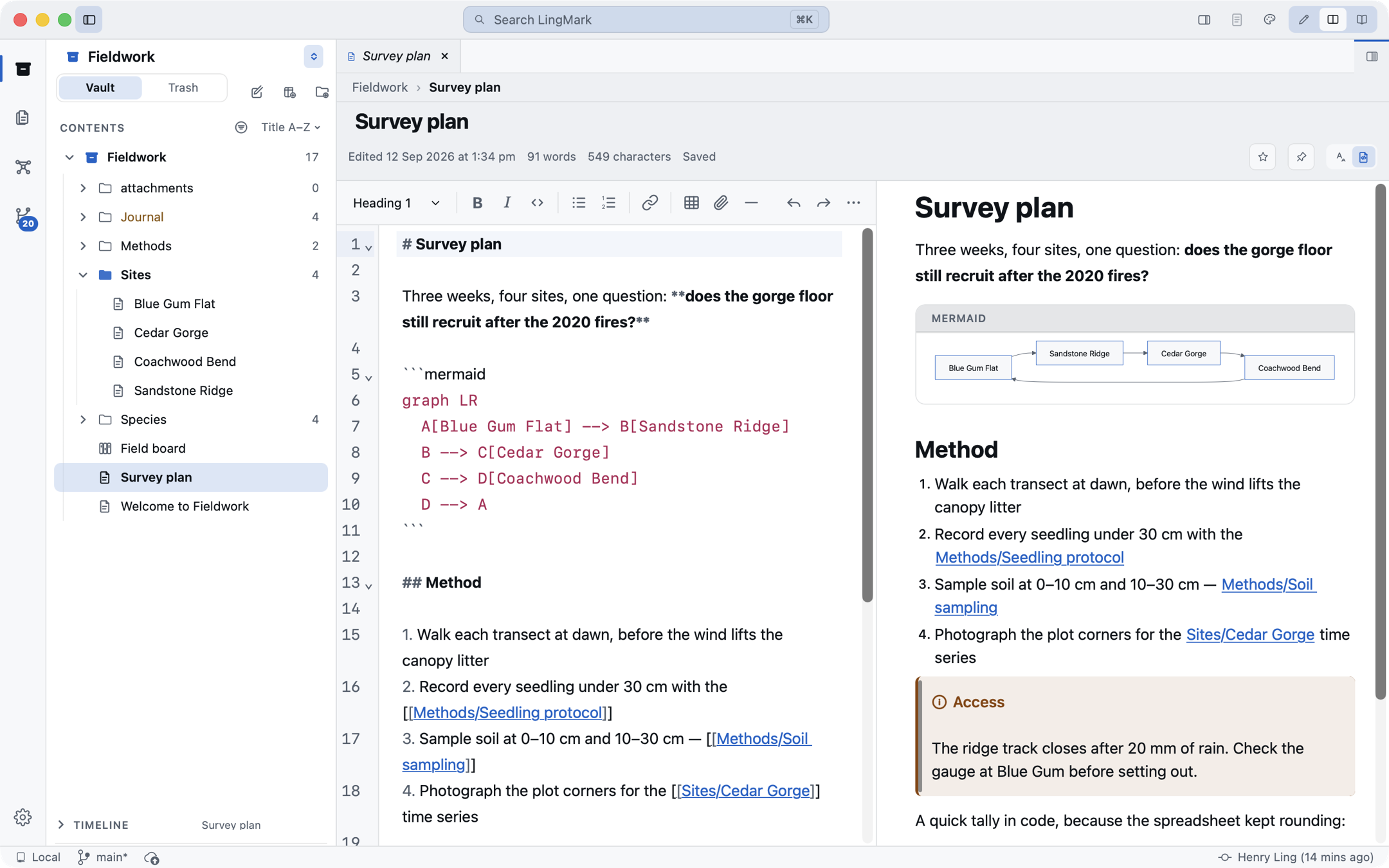1389x868 pixels.
Task: Expand the Species folder
Action: [x=83, y=419]
